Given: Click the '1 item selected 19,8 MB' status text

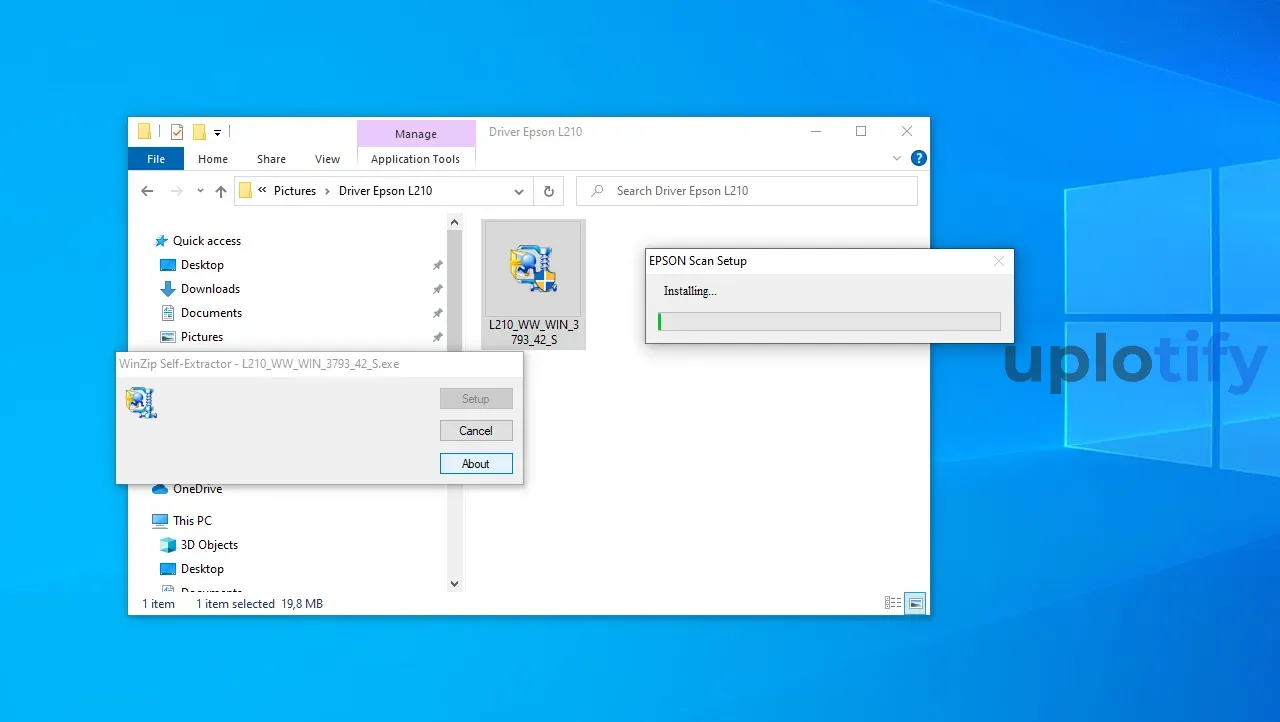Looking at the screenshot, I should point(259,604).
